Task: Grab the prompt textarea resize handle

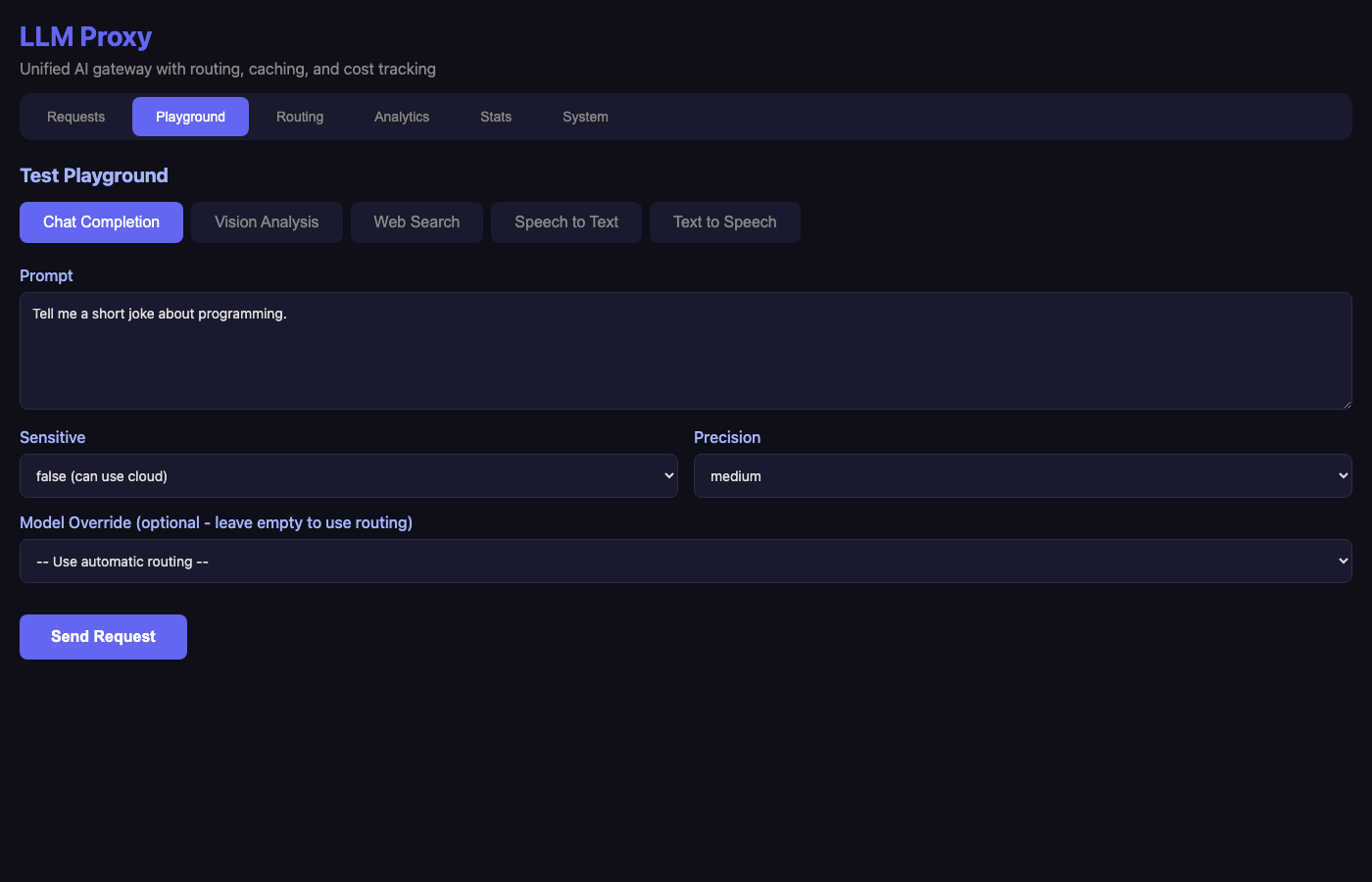Action: click(1347, 404)
